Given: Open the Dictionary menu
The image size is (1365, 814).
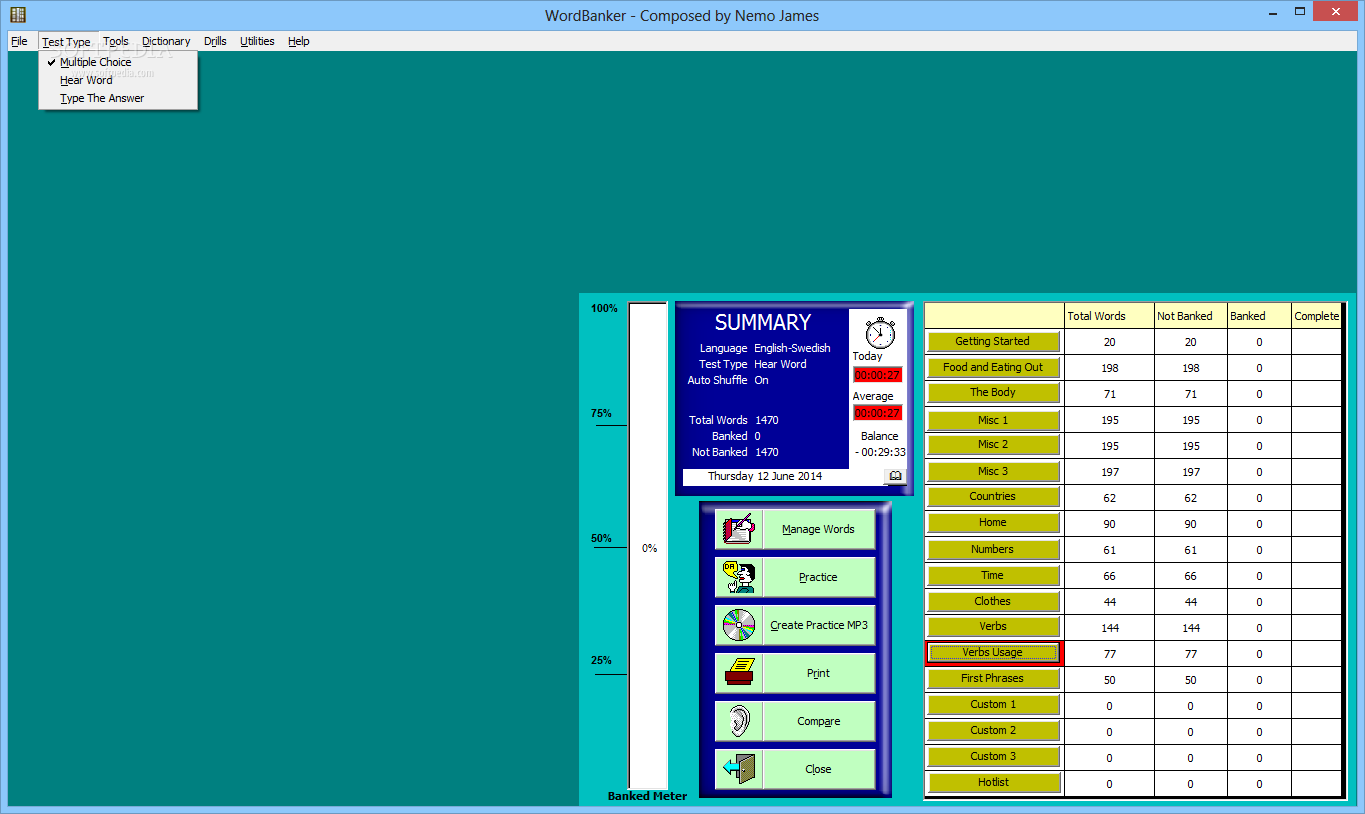Looking at the screenshot, I should coord(166,41).
